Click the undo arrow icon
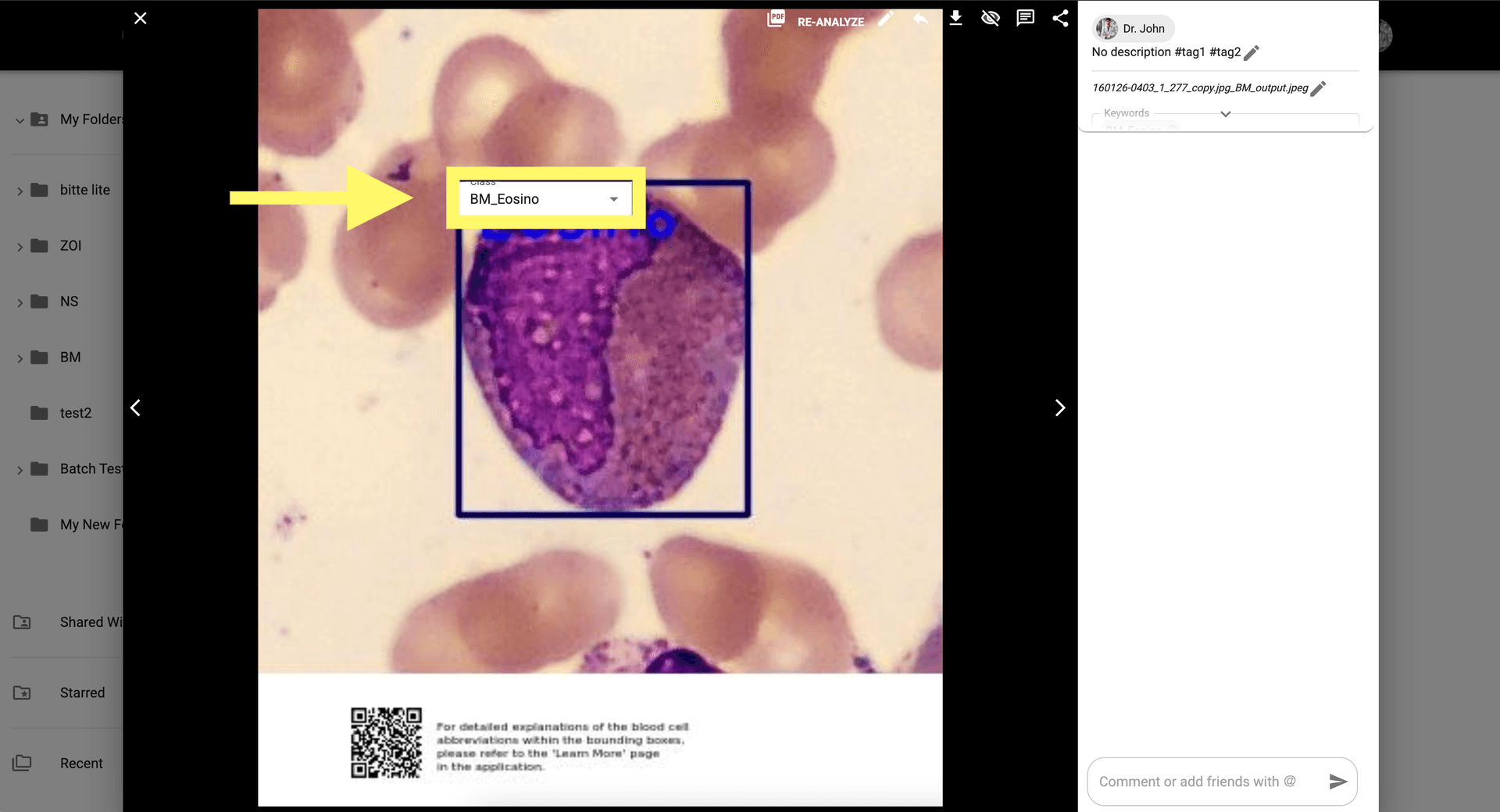 click(921, 19)
